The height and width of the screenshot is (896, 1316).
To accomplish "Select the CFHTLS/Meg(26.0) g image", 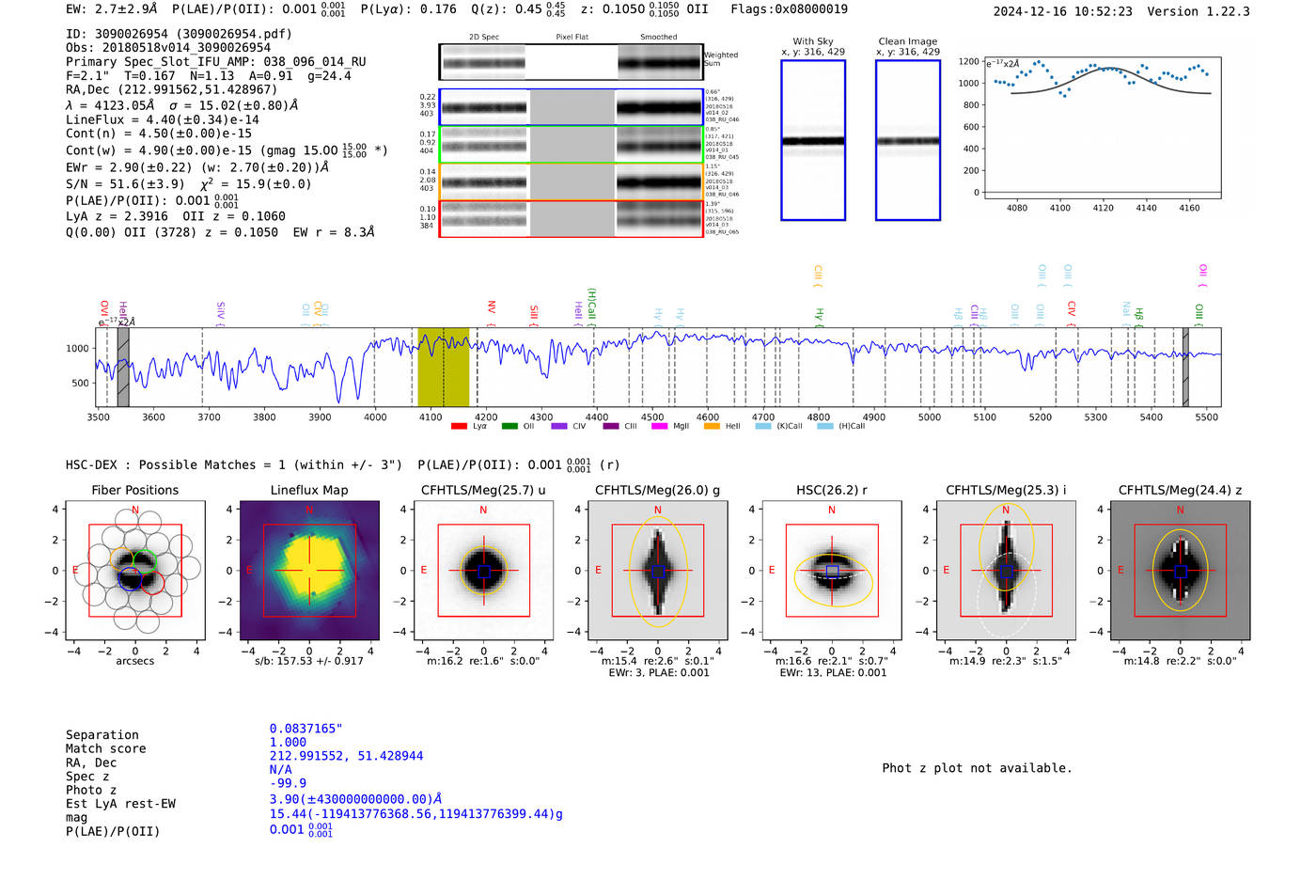I will pyautogui.click(x=658, y=571).
